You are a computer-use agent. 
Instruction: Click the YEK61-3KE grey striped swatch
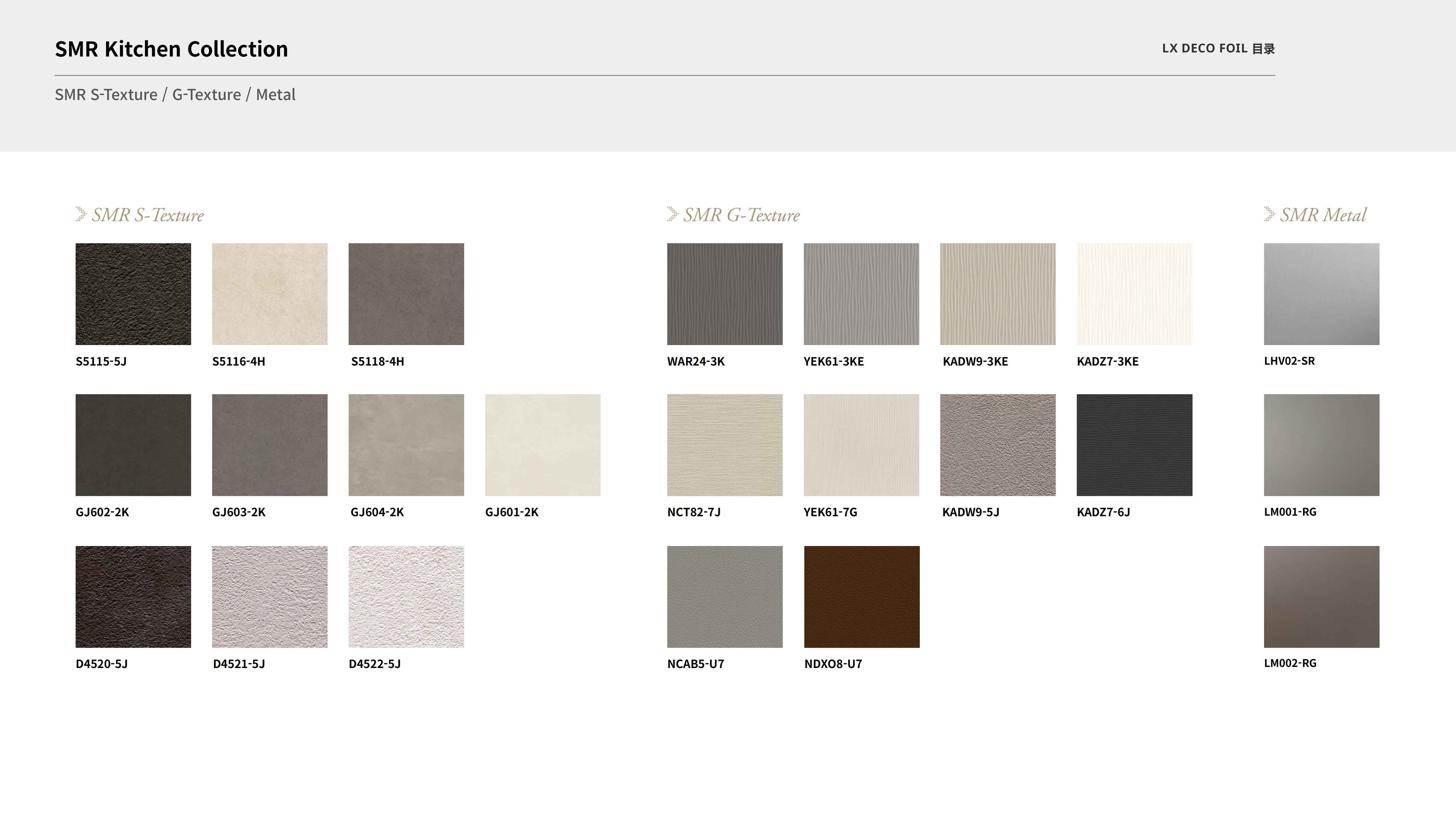coord(861,294)
